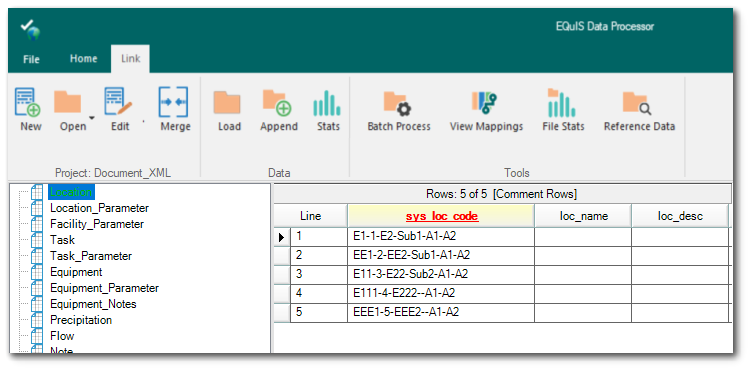The height and width of the screenshot is (369, 749).
Task: Select Location_Parameter in the tree
Action: [x=99, y=208]
